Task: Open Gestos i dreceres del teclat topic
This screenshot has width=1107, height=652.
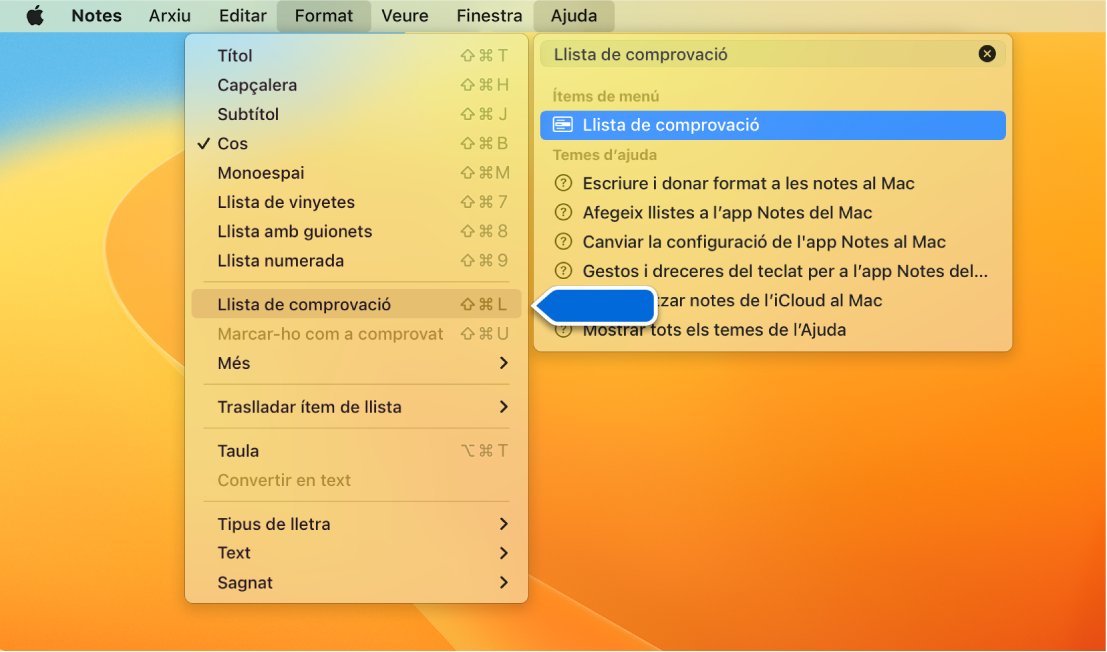Action: 773,271
